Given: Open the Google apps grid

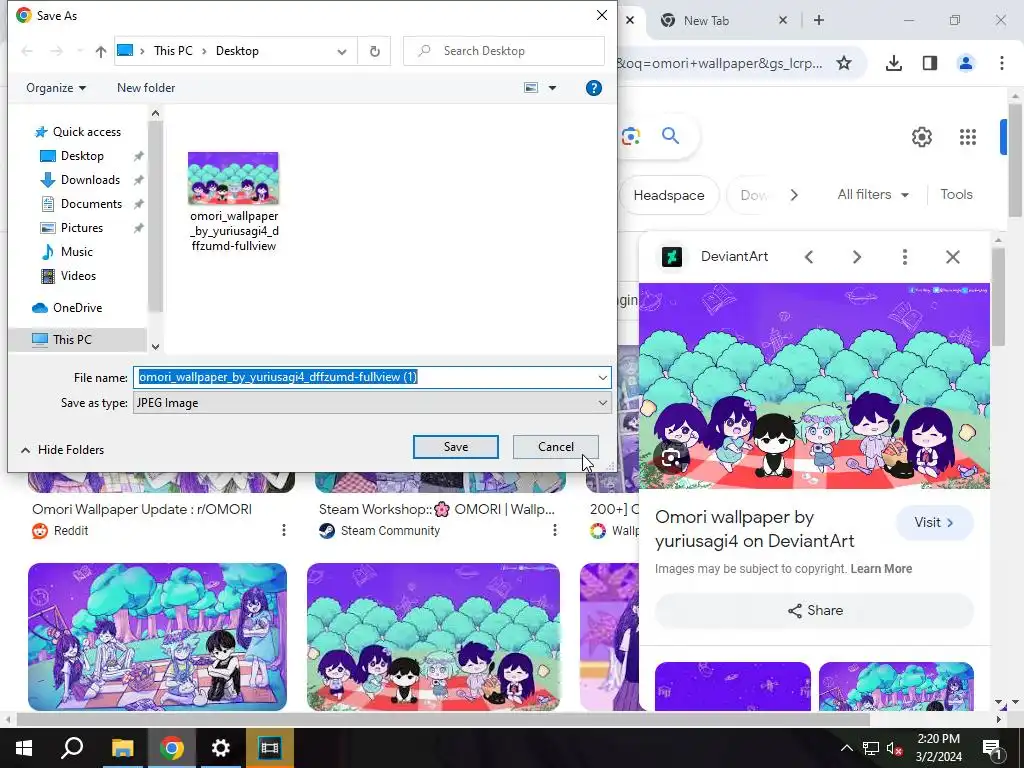Looking at the screenshot, I should (968, 137).
